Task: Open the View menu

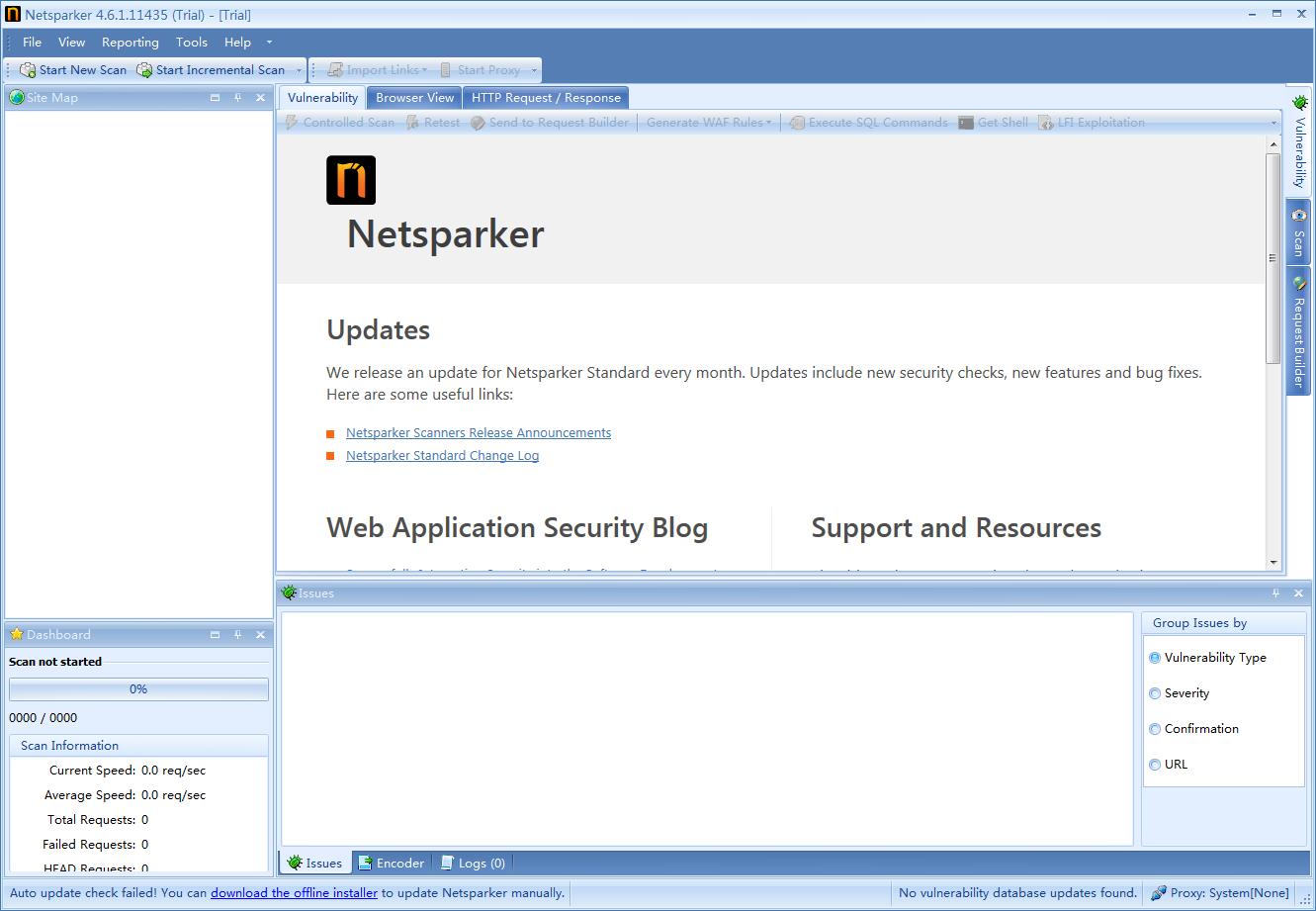Action: coord(72,43)
